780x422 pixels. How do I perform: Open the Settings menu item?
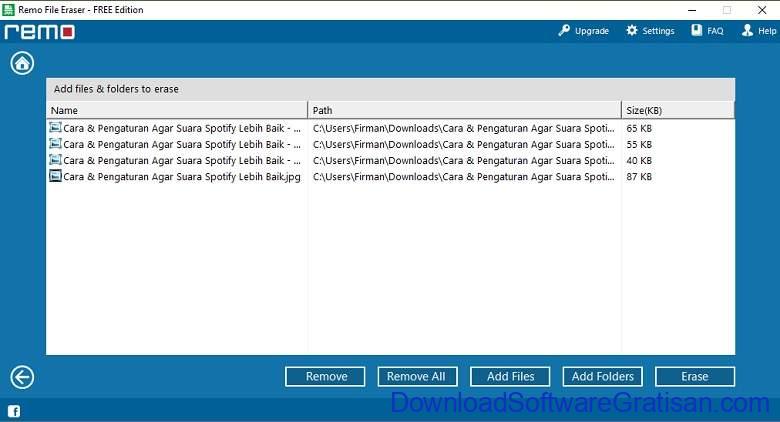[650, 31]
